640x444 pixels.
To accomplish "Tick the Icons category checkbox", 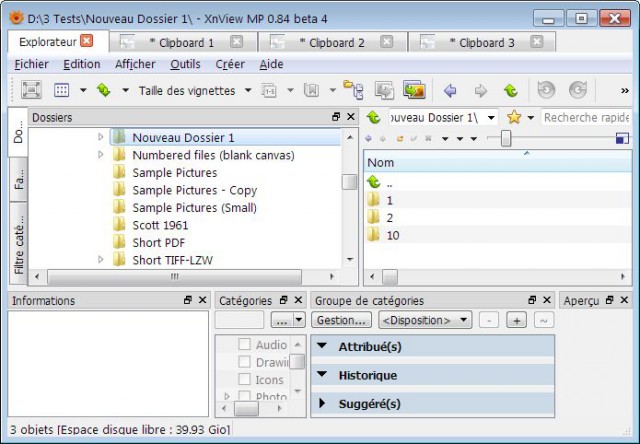I will pyautogui.click(x=244, y=379).
